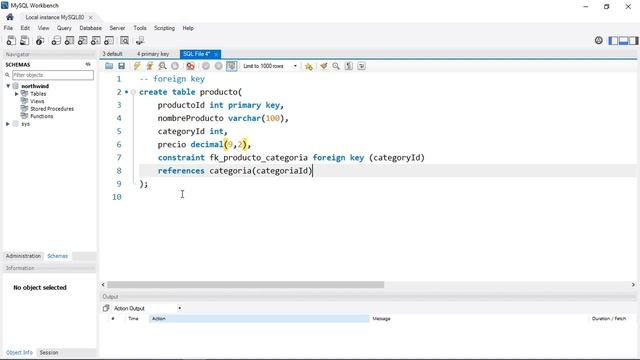This screenshot has height=360, width=640.
Task: Open the Scripting menu
Action: click(164, 28)
